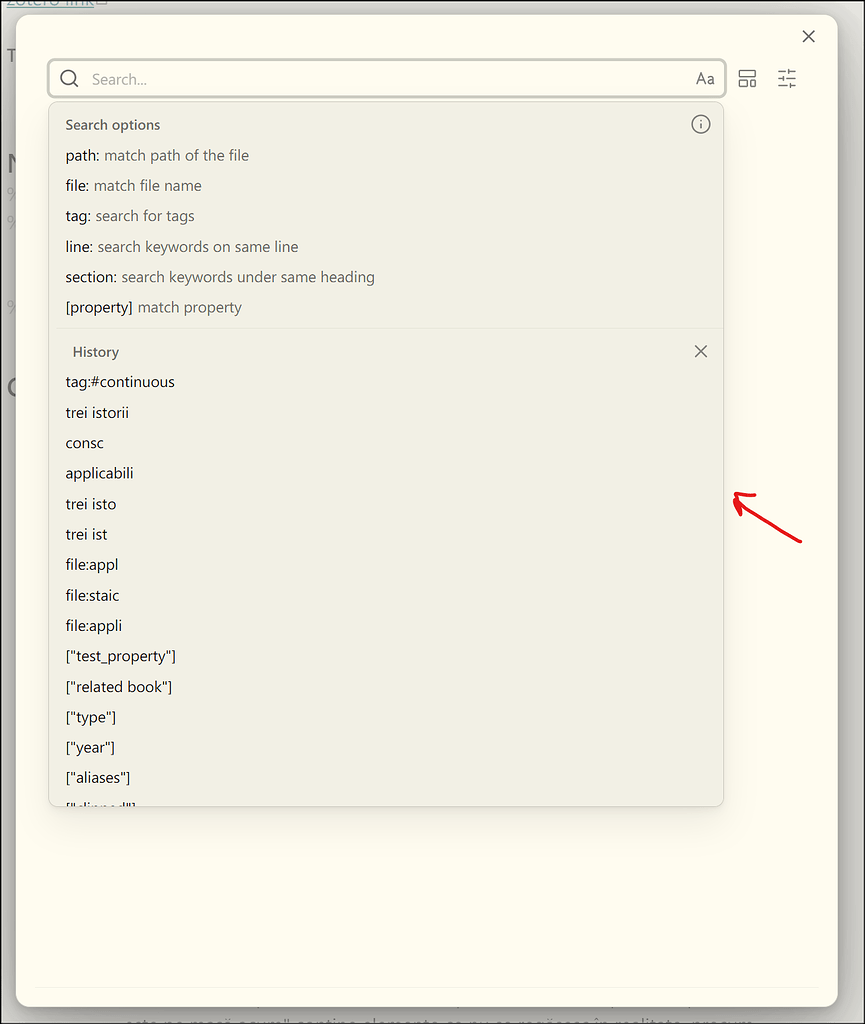Screen dimensions: 865x1024
Task: Select the ["aliases"] history entry
Action: [98, 777]
